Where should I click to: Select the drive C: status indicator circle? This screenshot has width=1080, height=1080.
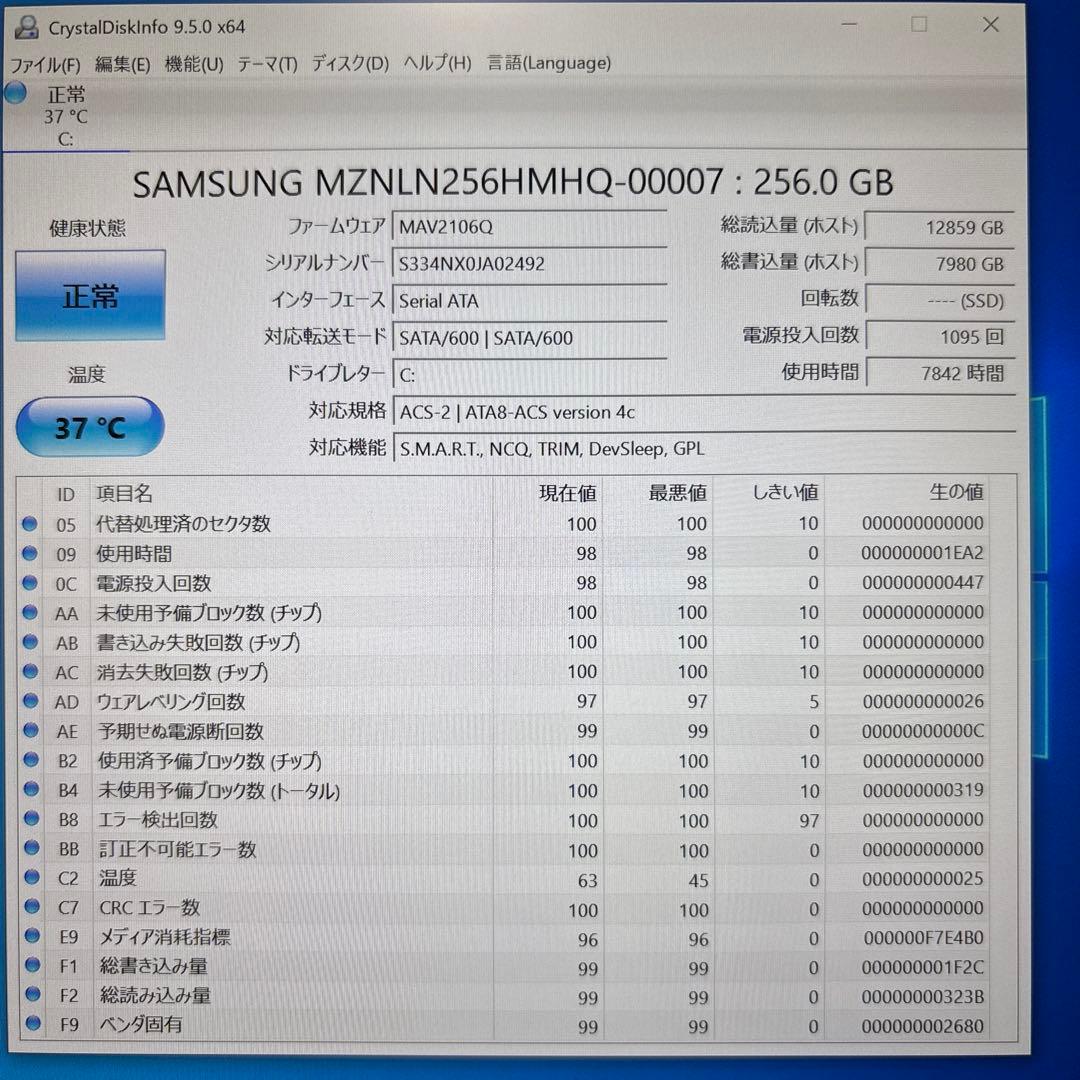click(15, 93)
